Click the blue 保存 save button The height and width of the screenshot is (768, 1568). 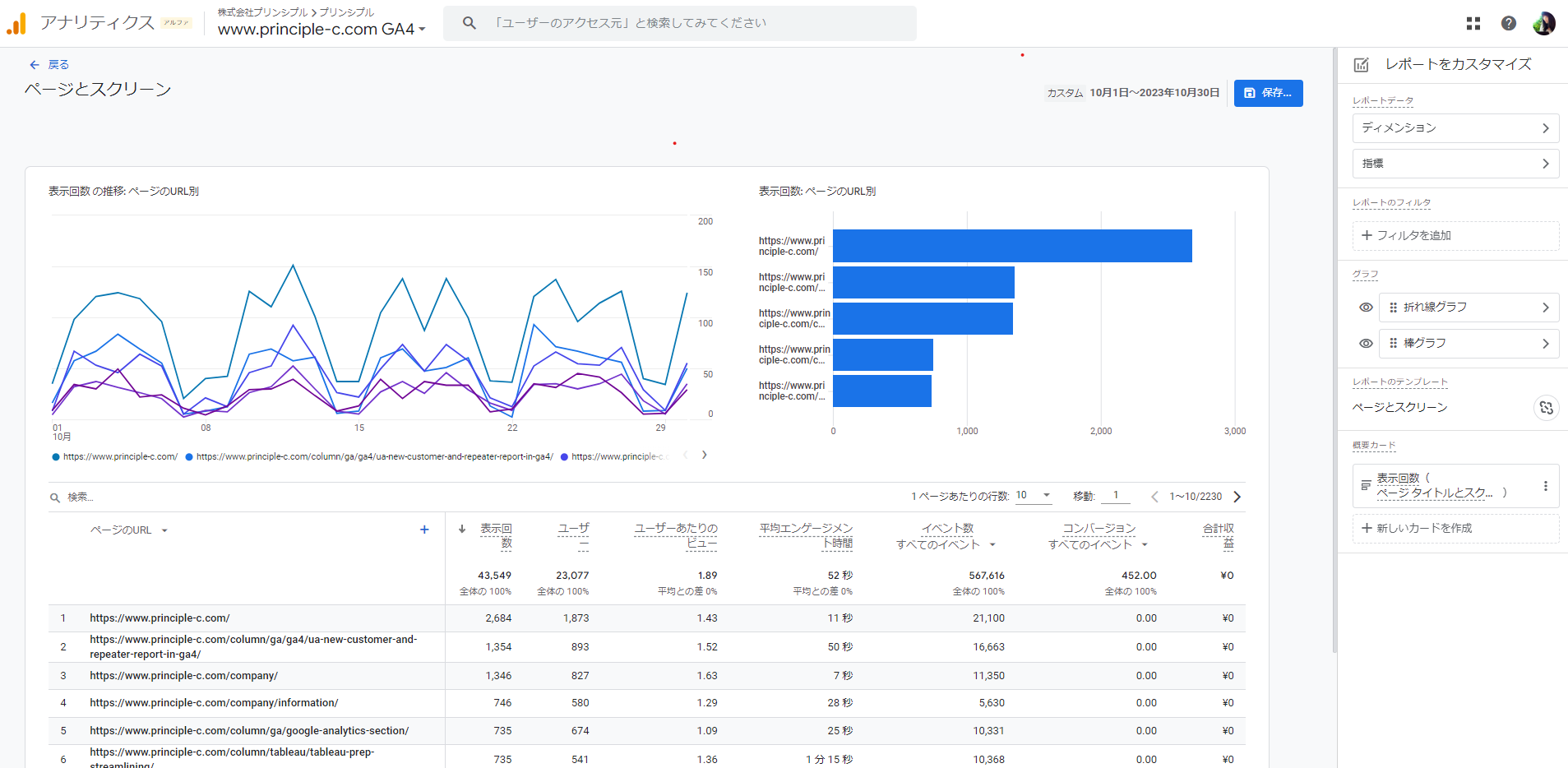point(1268,93)
